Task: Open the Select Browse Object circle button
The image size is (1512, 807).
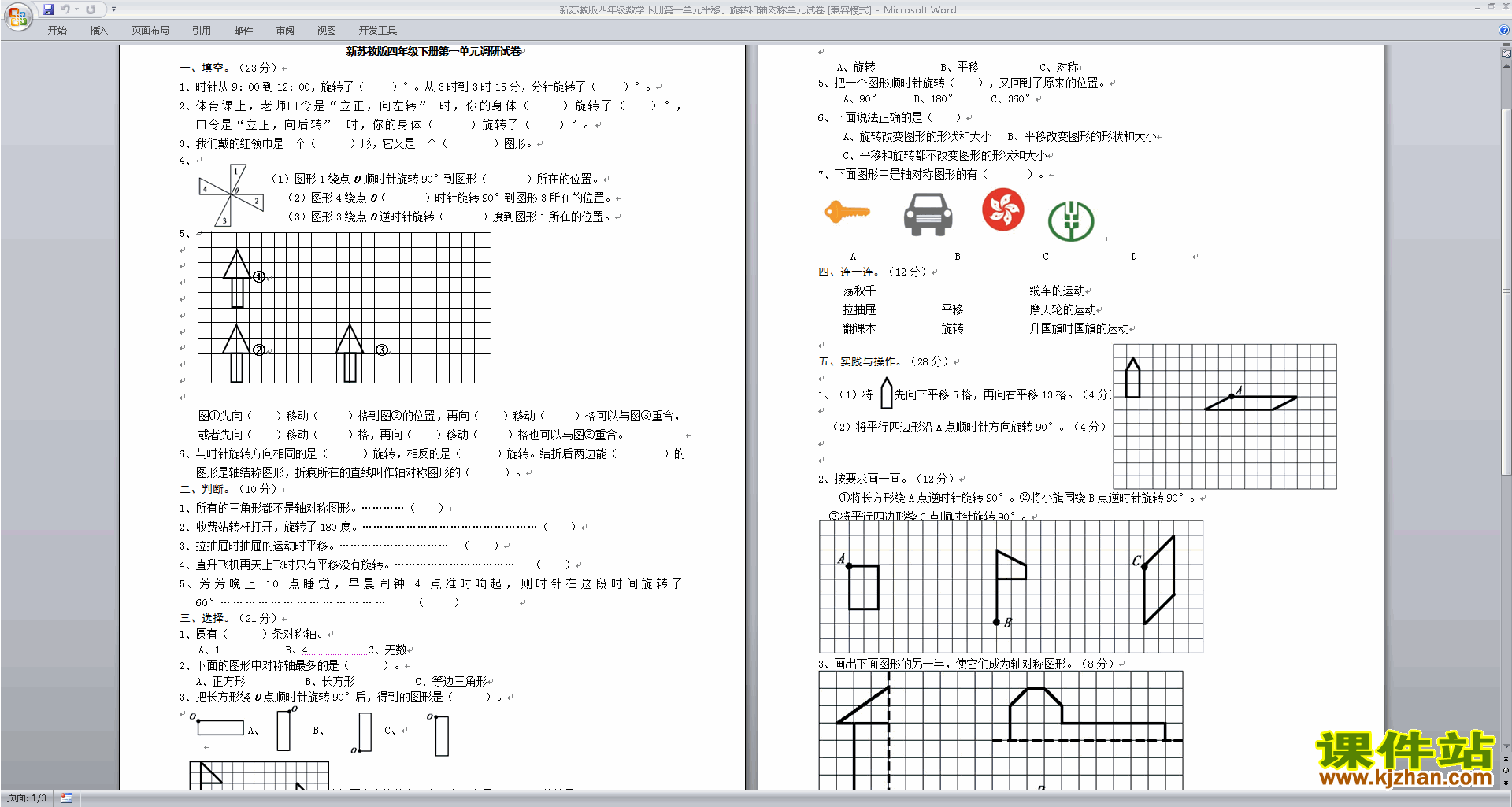Action: pos(1506,770)
